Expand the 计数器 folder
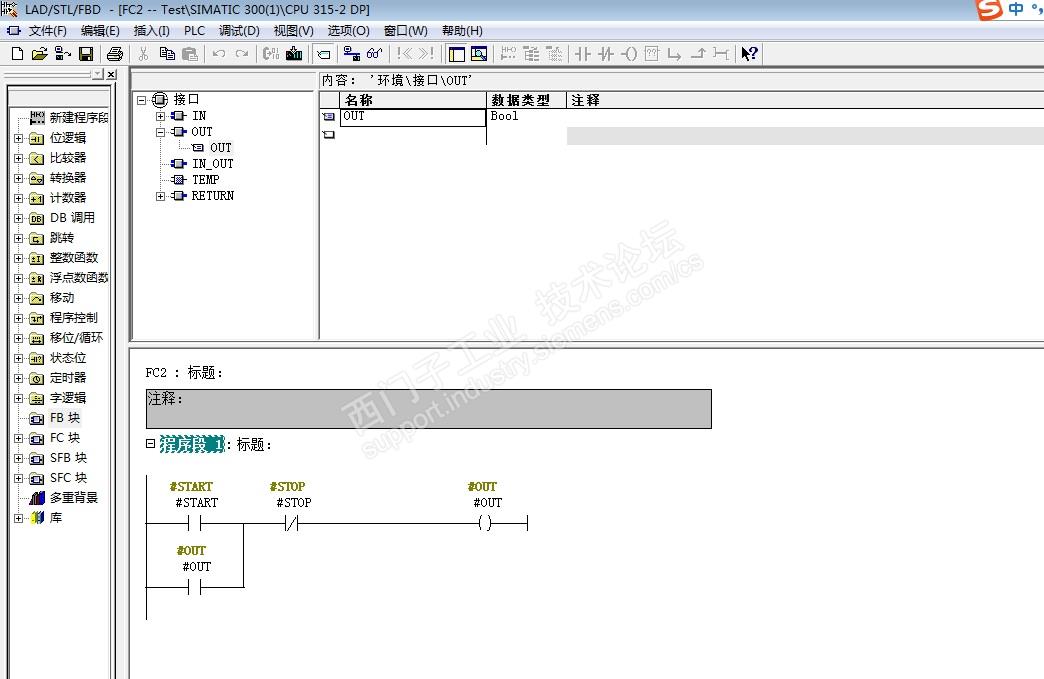Screen dimensions: 1044x679 coord(19,198)
